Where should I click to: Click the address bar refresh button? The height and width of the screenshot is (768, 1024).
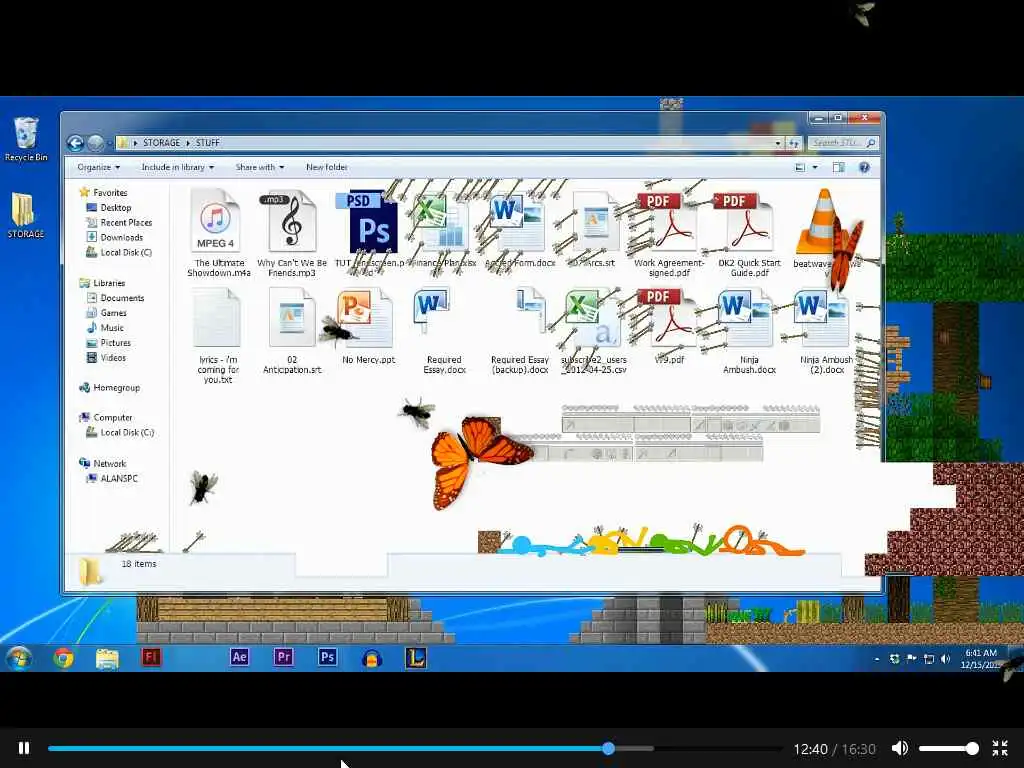tap(793, 142)
